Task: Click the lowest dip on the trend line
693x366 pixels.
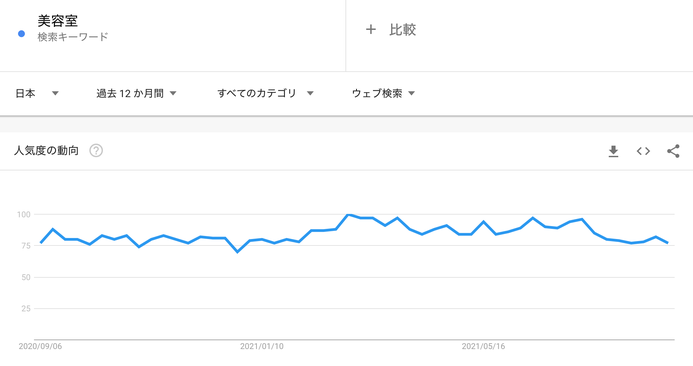Action: coord(237,252)
